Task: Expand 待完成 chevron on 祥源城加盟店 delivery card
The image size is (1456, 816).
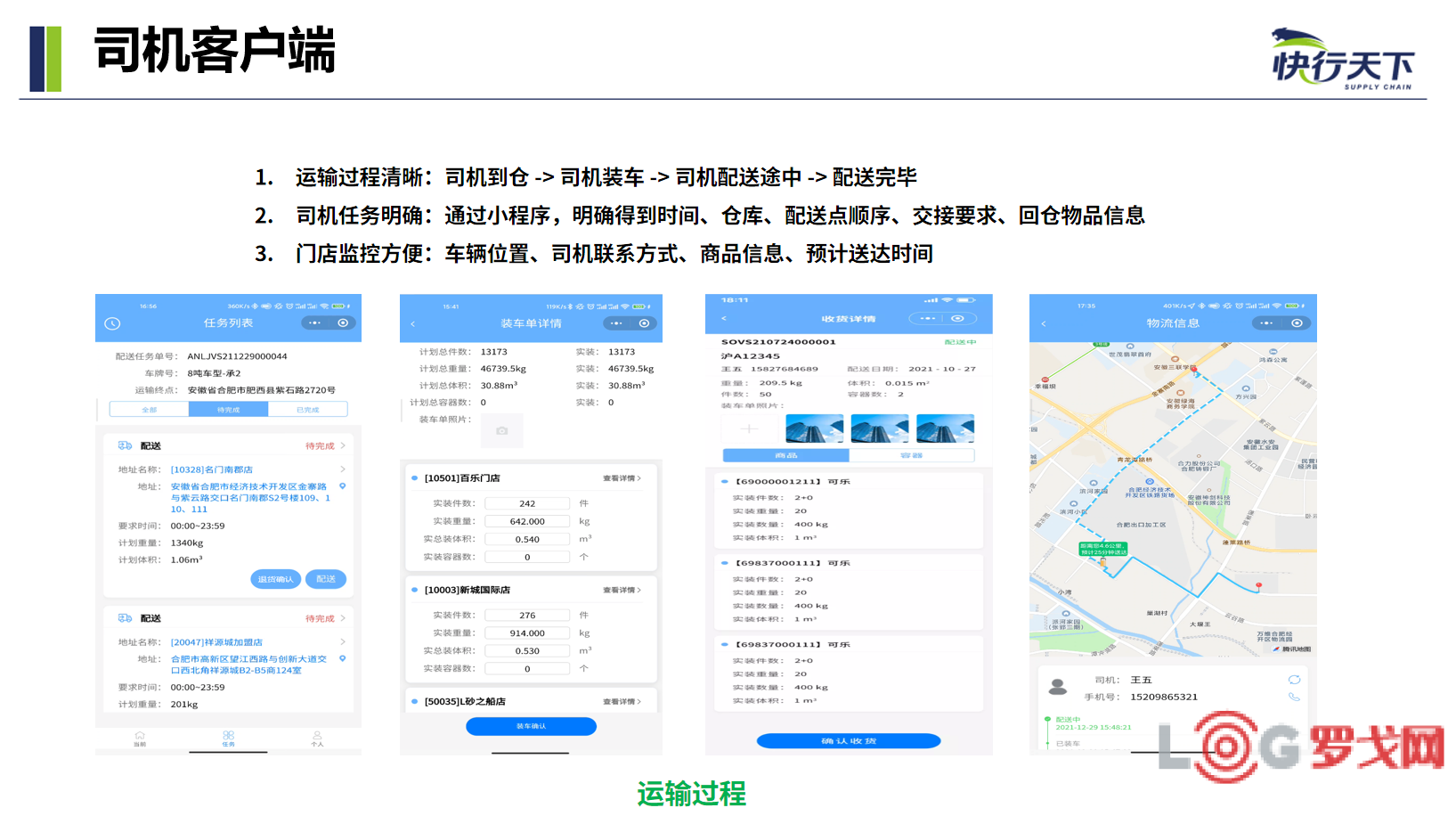Action: tap(343, 618)
